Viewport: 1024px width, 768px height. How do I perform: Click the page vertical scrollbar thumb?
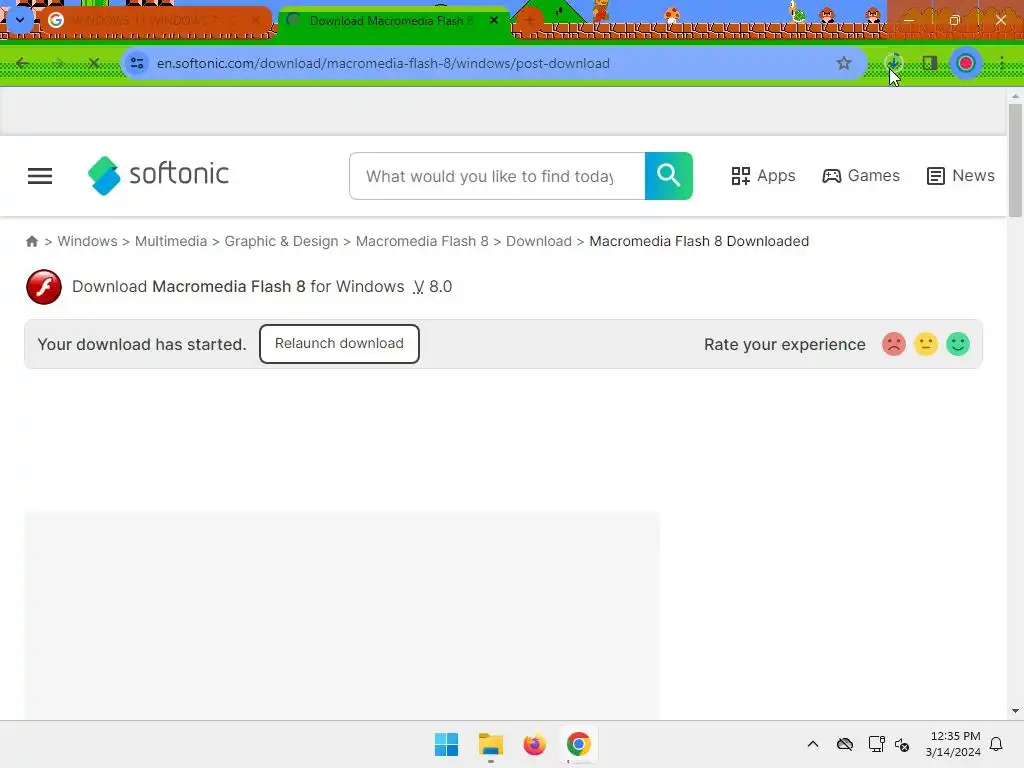(1015, 160)
